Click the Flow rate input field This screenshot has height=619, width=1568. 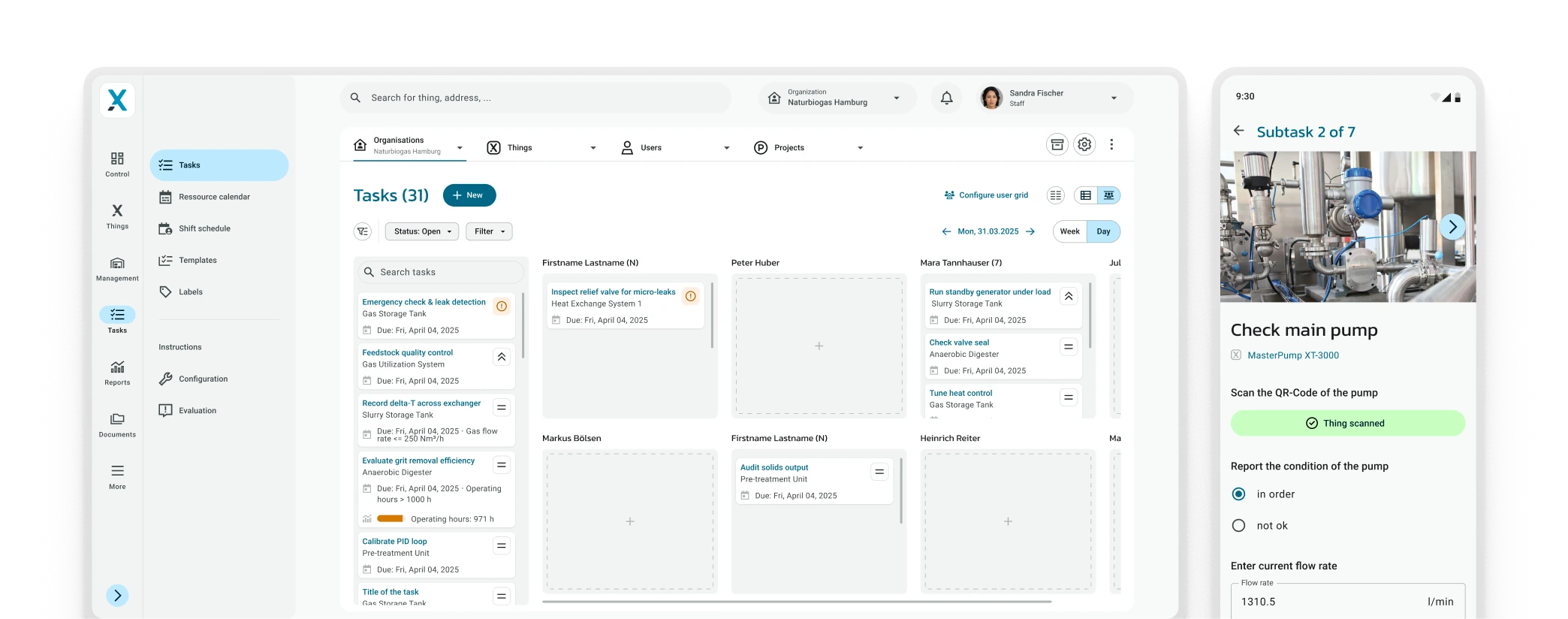(1348, 601)
